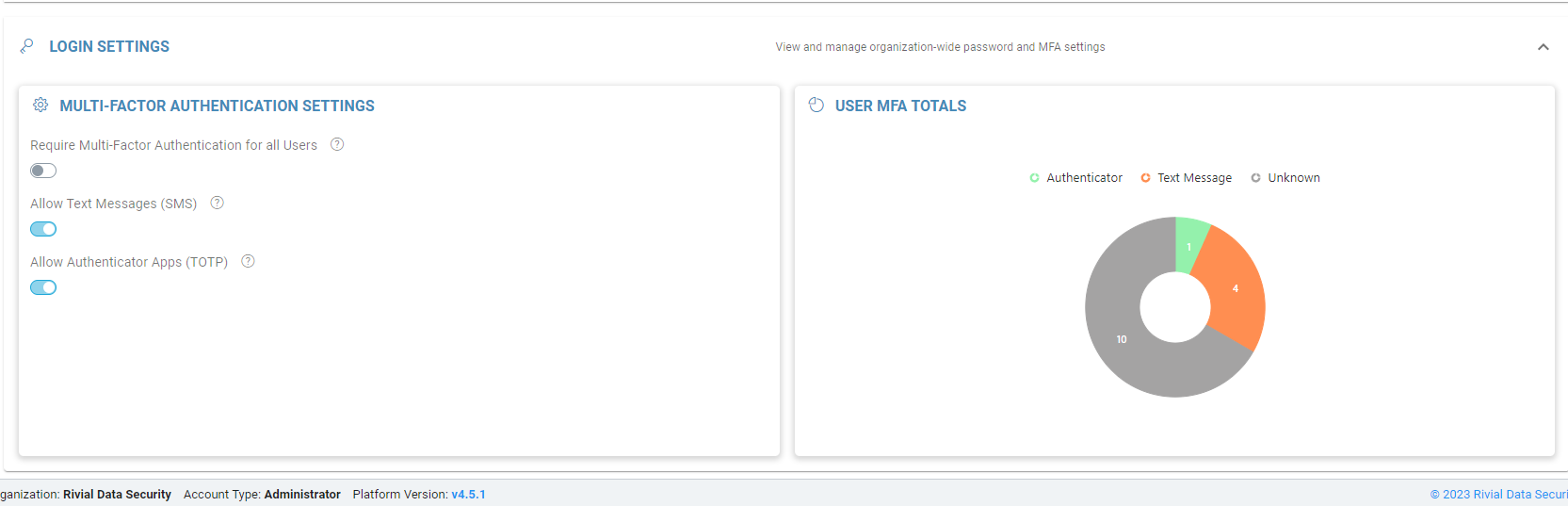Click the Multi-Factor Authentication Settings heading

point(217,106)
